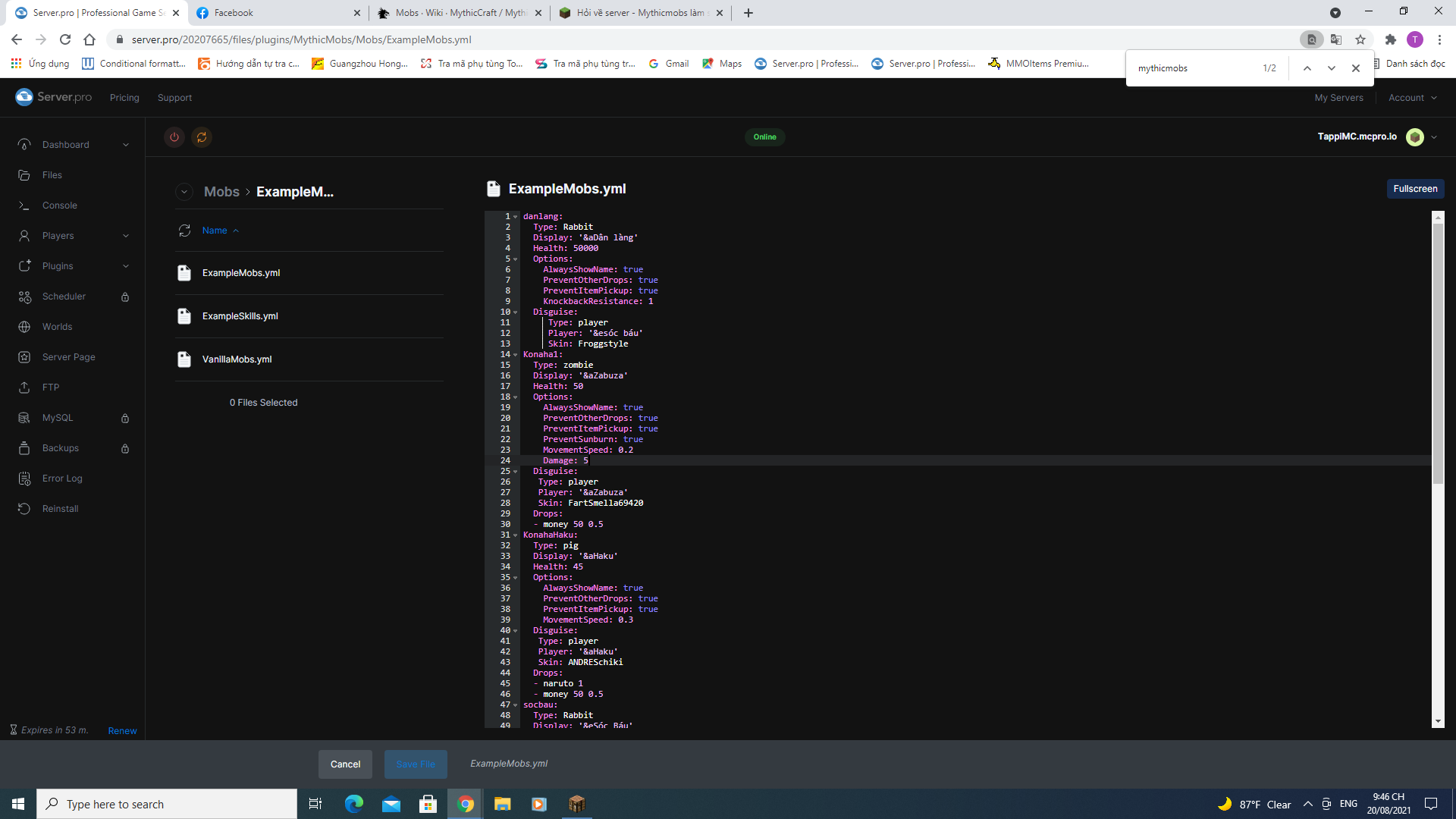
Task: Open the Worlds sidebar item
Action: click(57, 327)
